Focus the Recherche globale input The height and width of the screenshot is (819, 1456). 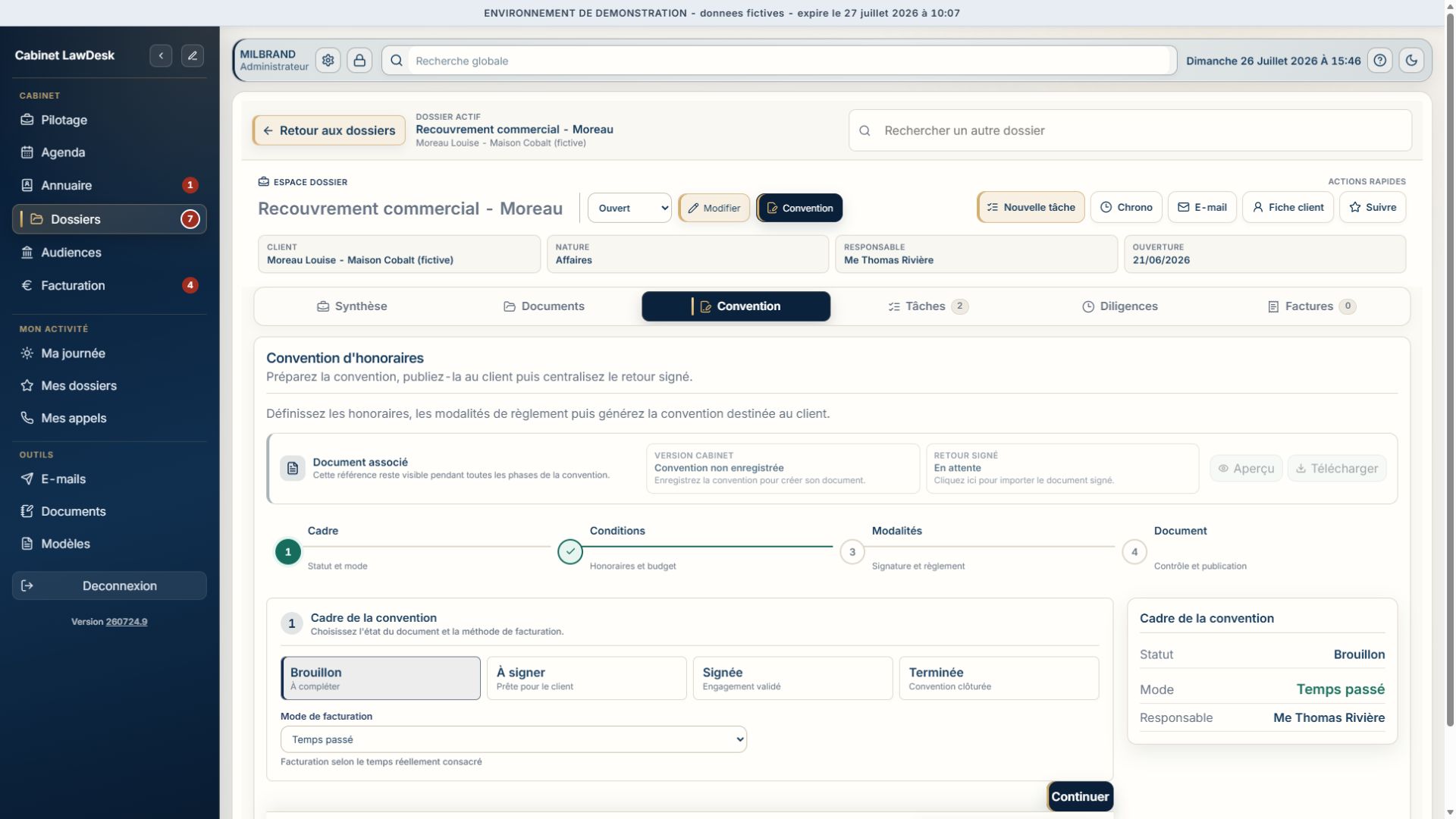789,61
